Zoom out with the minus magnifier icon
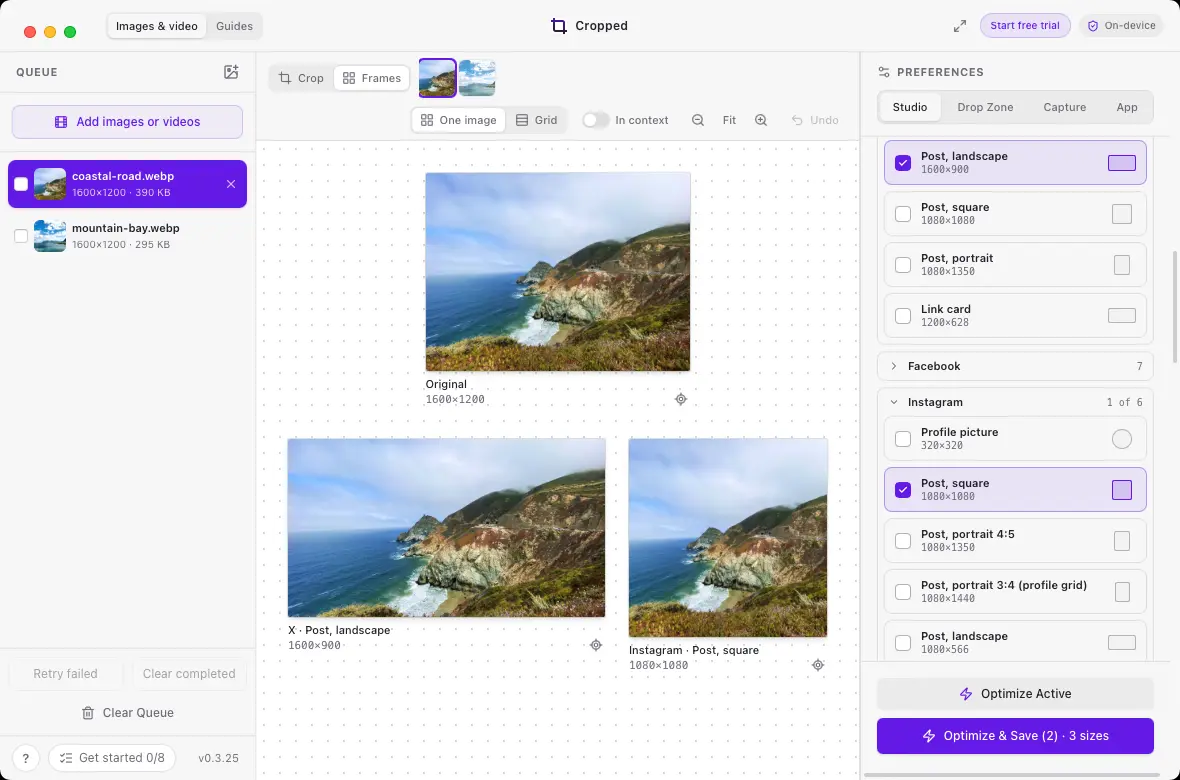The image size is (1180, 780). pos(698,120)
